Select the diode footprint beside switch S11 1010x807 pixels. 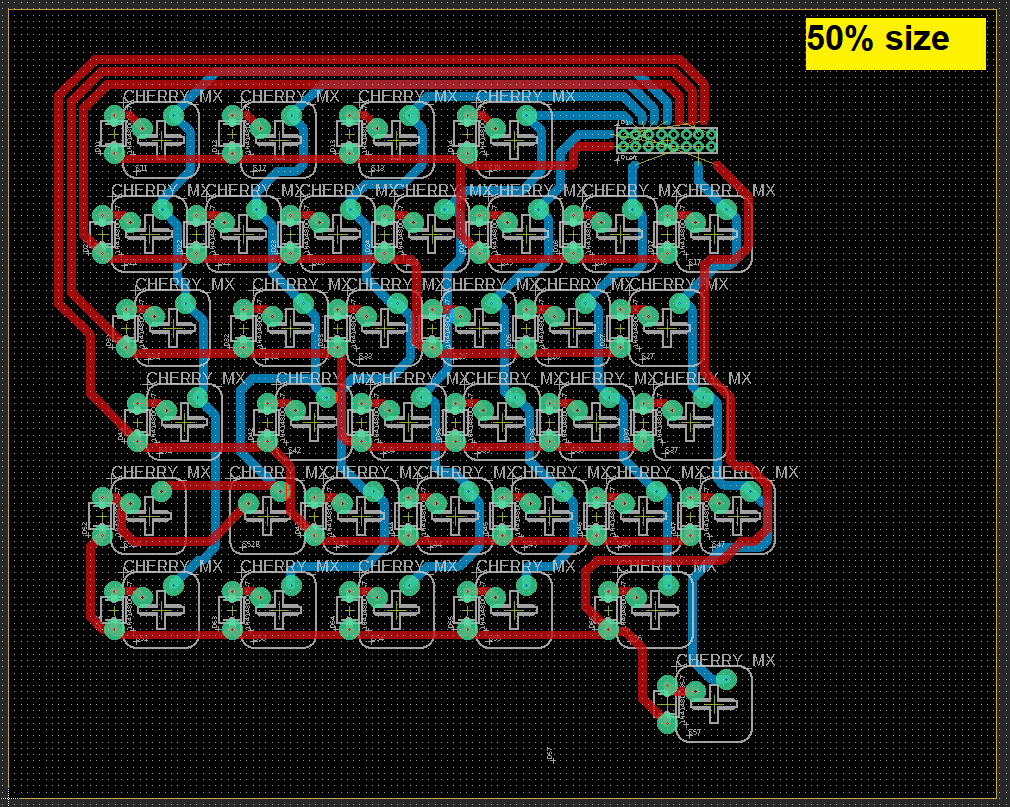tap(112, 135)
